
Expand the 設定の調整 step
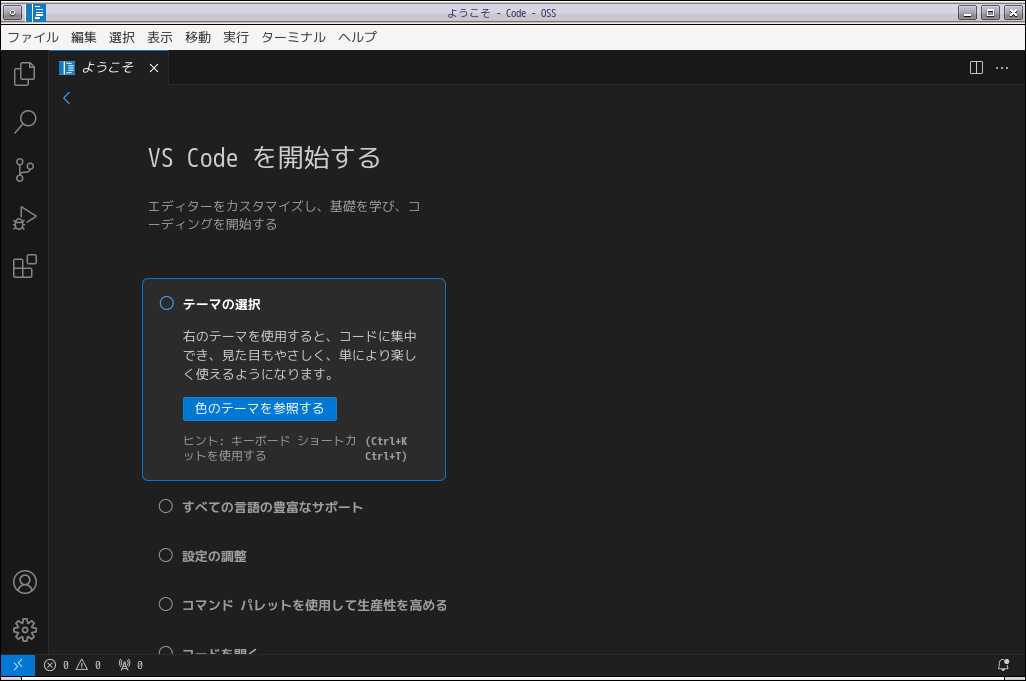coord(214,556)
